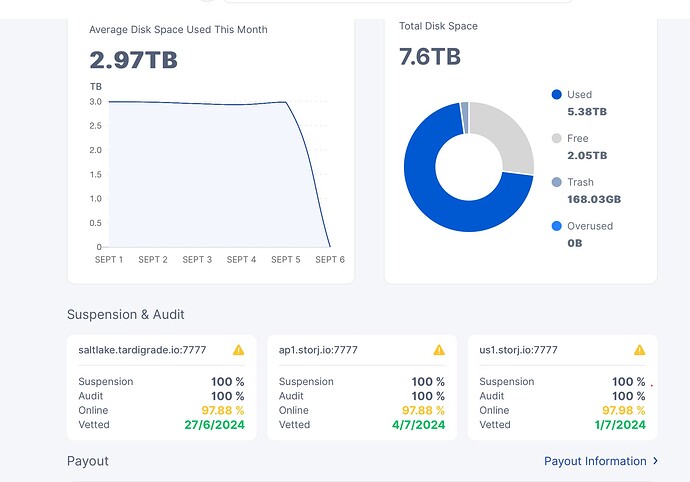This screenshot has height=482, width=690.
Task: Select the us1.storj.io:7777 satellite name
Action: tap(518, 350)
